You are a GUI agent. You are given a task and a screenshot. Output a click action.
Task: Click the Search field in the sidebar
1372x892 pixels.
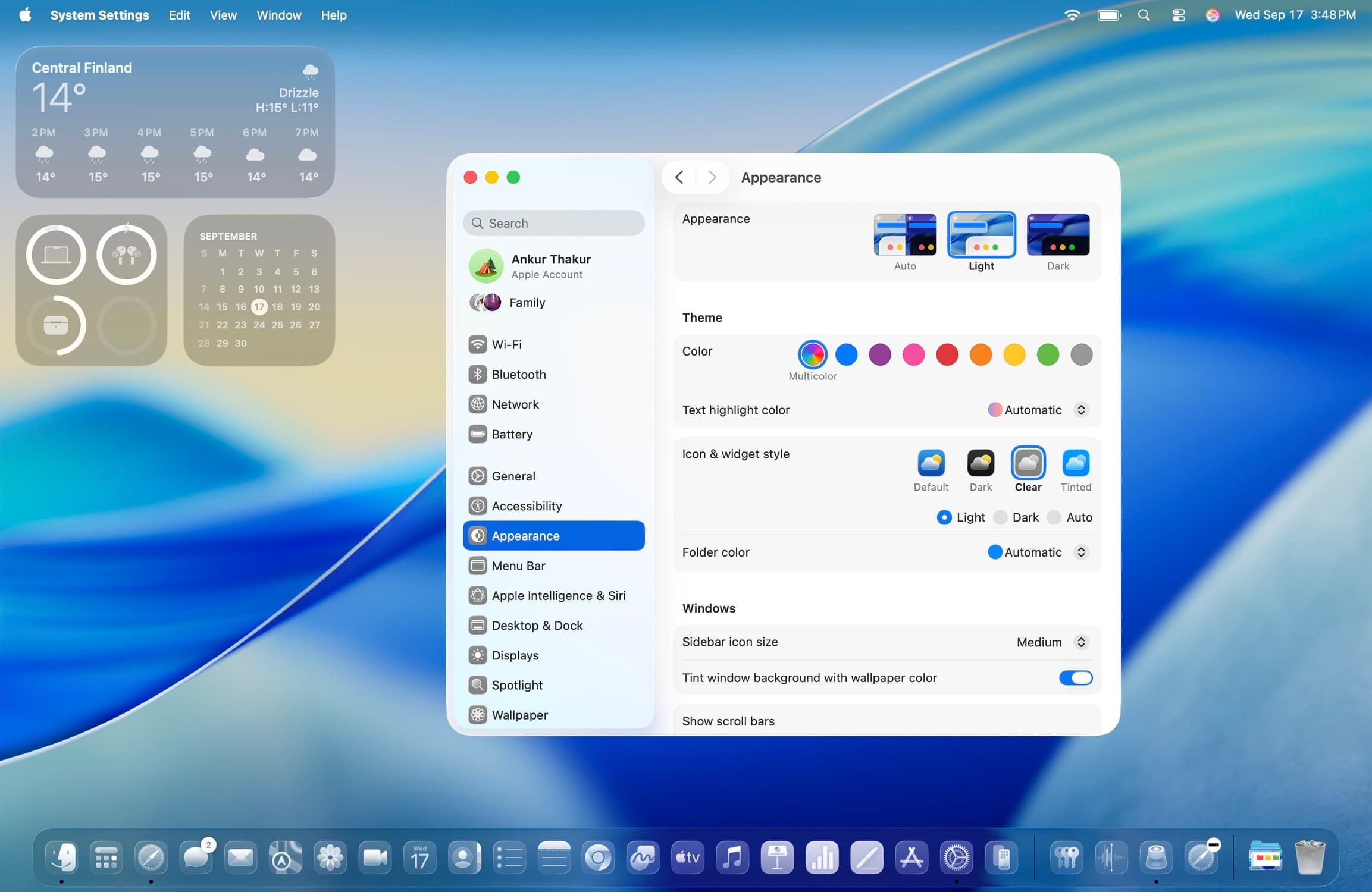553,222
